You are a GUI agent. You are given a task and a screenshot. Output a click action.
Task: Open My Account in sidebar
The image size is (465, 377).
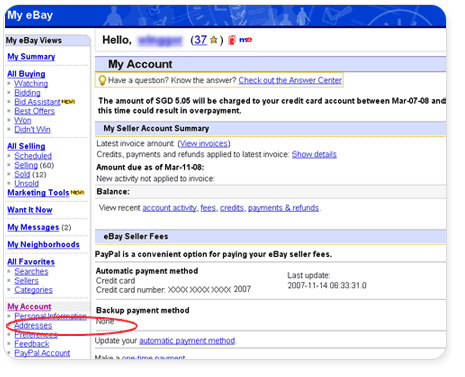[x=29, y=306]
